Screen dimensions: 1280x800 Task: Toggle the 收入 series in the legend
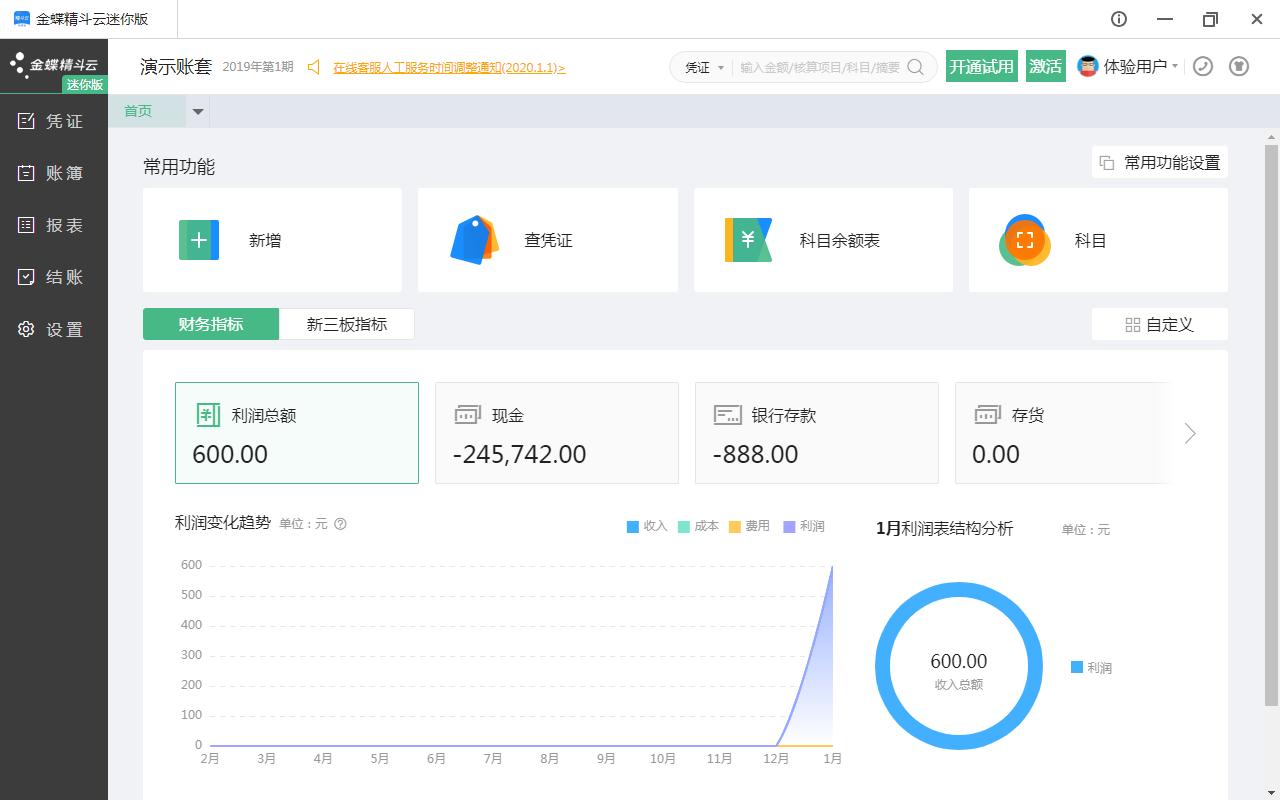click(x=646, y=526)
